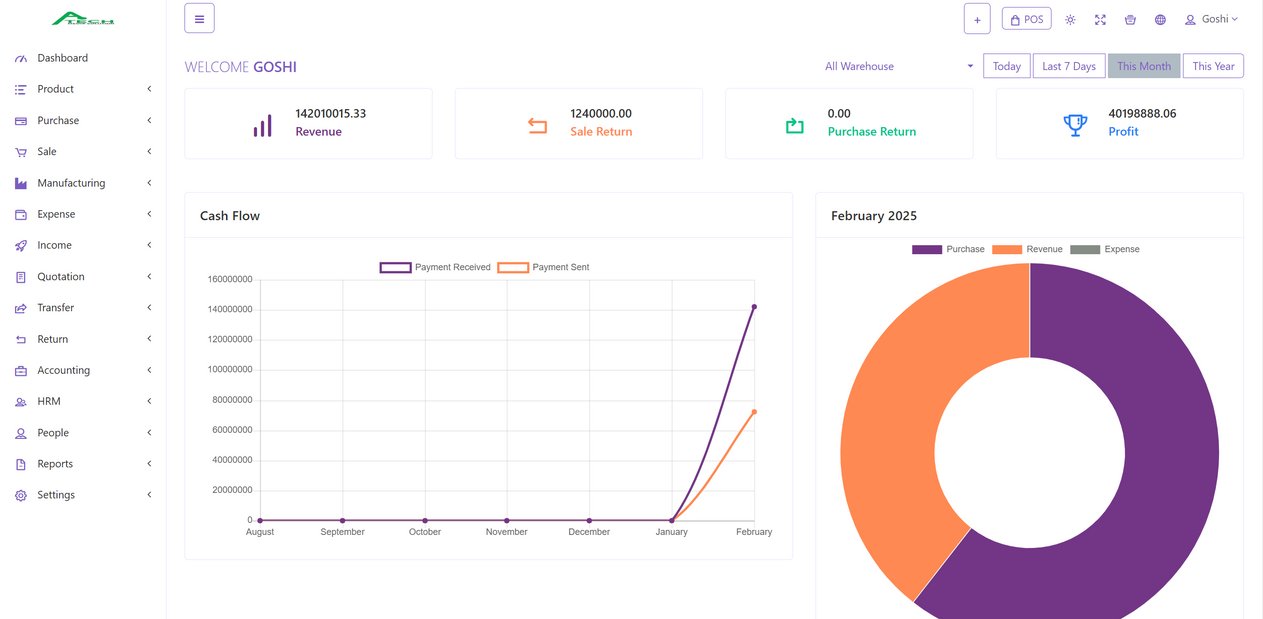Click the Profit trophy icon

click(x=1075, y=125)
